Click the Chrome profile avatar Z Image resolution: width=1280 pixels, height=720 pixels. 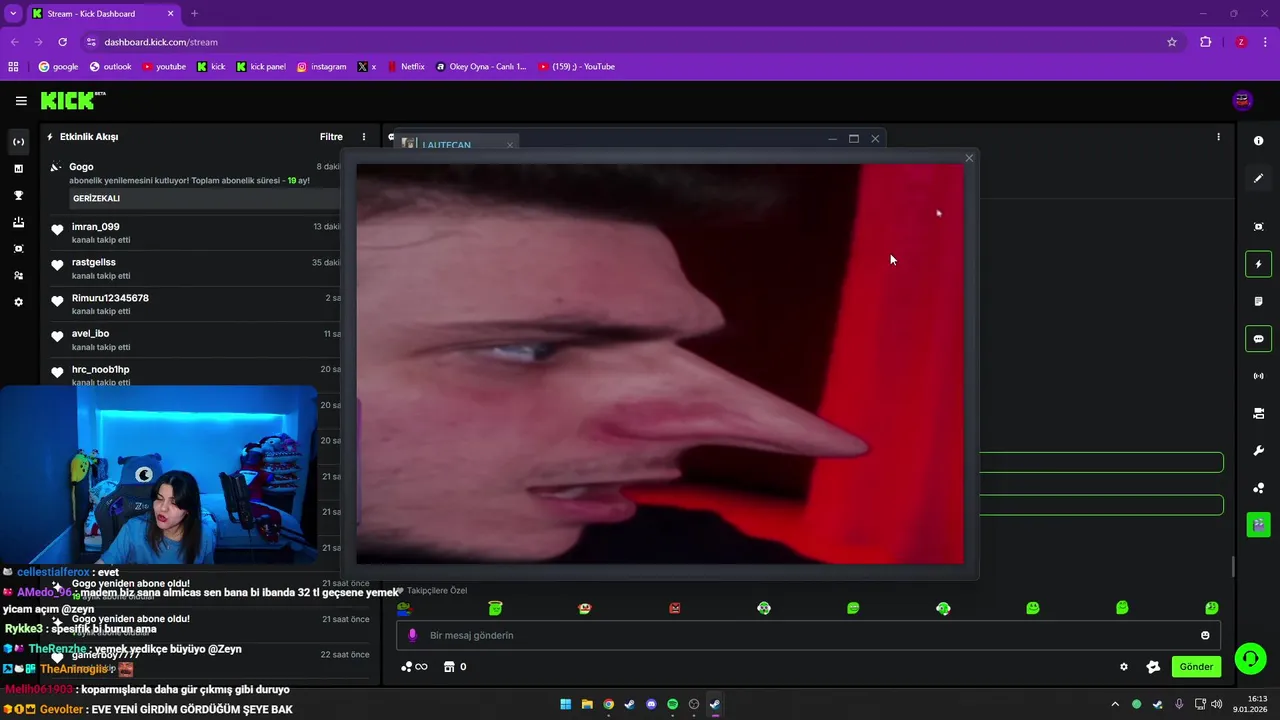1241,42
